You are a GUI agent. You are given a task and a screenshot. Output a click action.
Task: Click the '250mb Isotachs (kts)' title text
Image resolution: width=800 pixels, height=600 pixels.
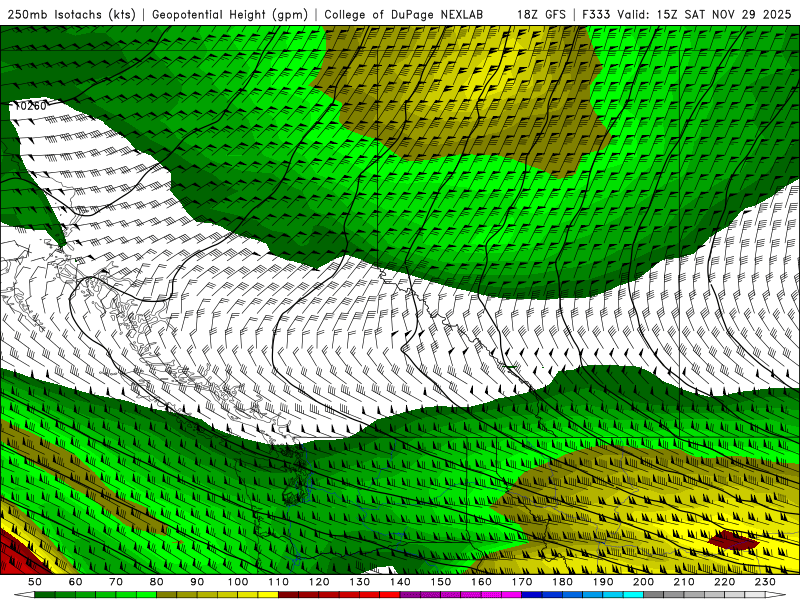point(71,14)
